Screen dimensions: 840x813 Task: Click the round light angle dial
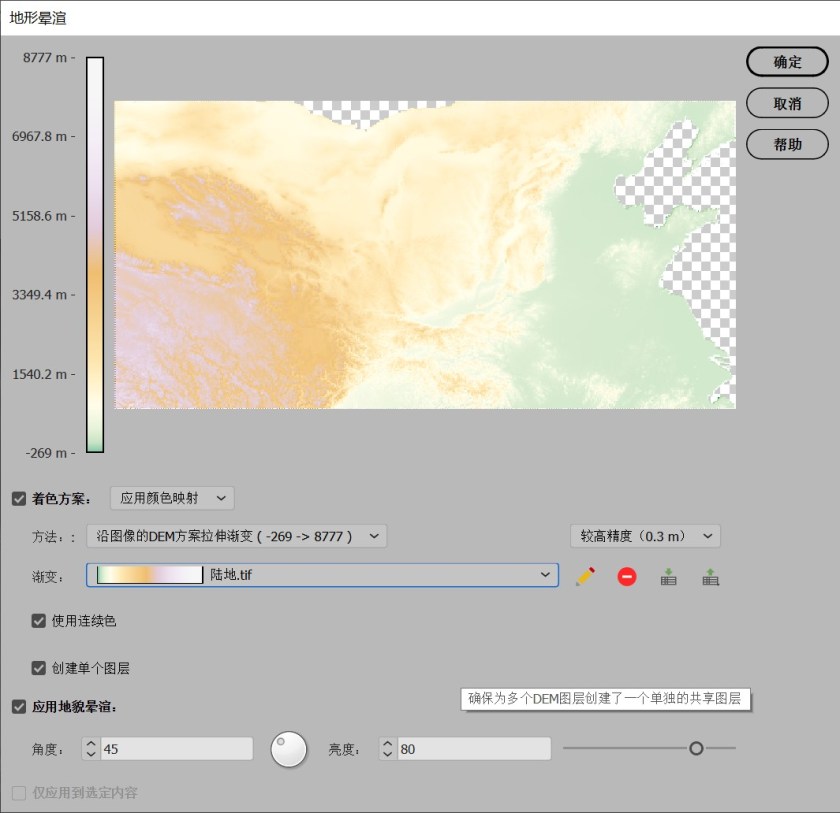point(289,749)
